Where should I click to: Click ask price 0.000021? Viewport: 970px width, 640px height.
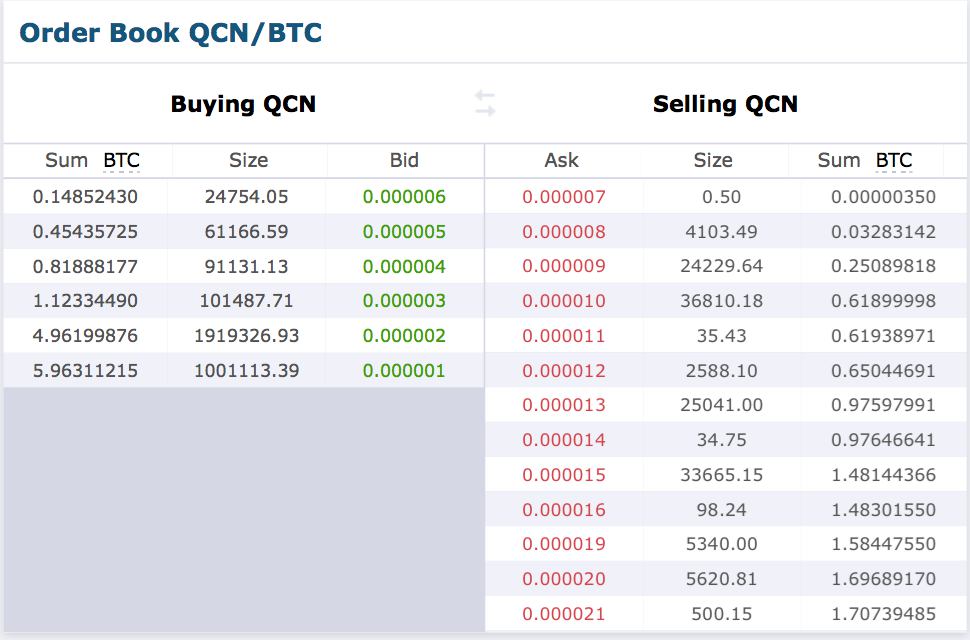coord(564,614)
